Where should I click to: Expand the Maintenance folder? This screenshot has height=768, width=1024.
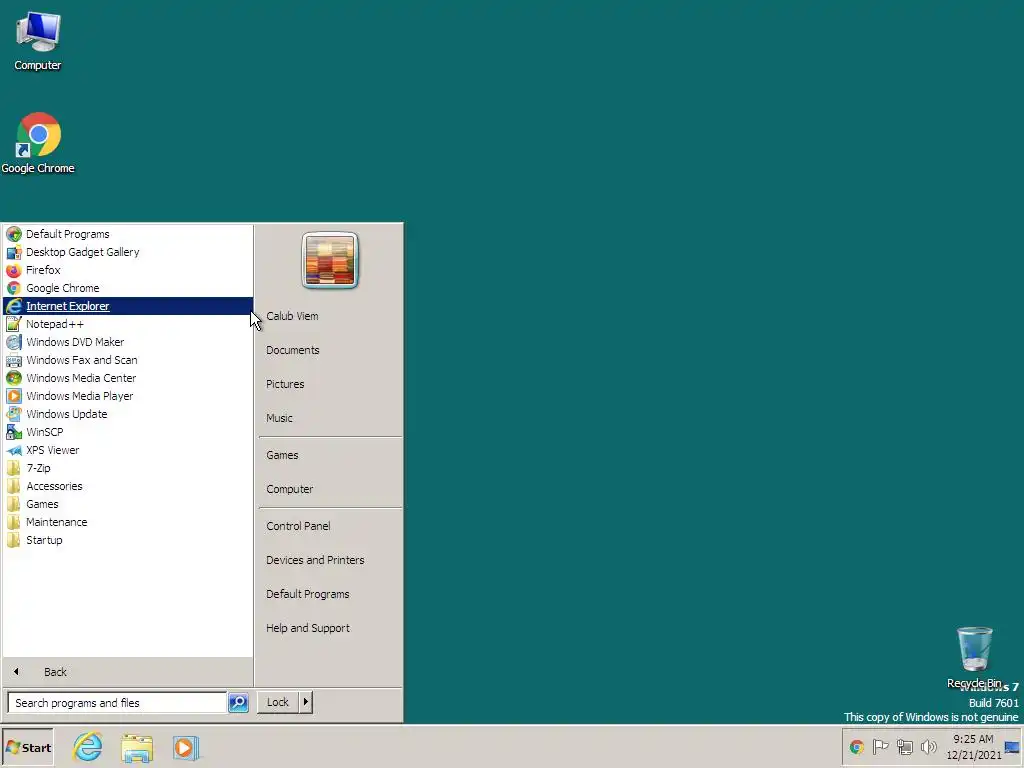128,522
